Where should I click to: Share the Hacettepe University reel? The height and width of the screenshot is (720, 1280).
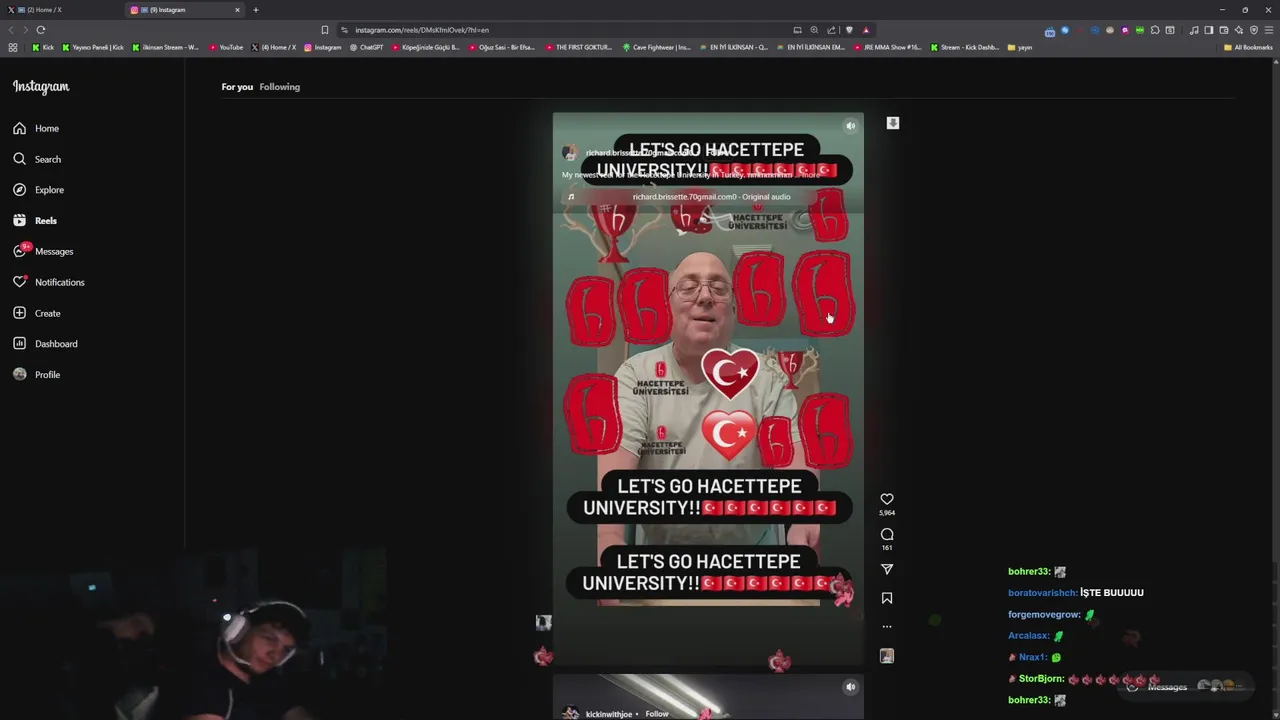pos(887,569)
